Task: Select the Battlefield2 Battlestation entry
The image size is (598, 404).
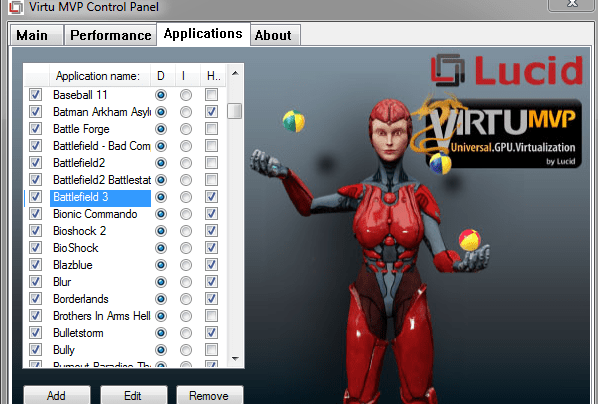Action: coord(101,180)
